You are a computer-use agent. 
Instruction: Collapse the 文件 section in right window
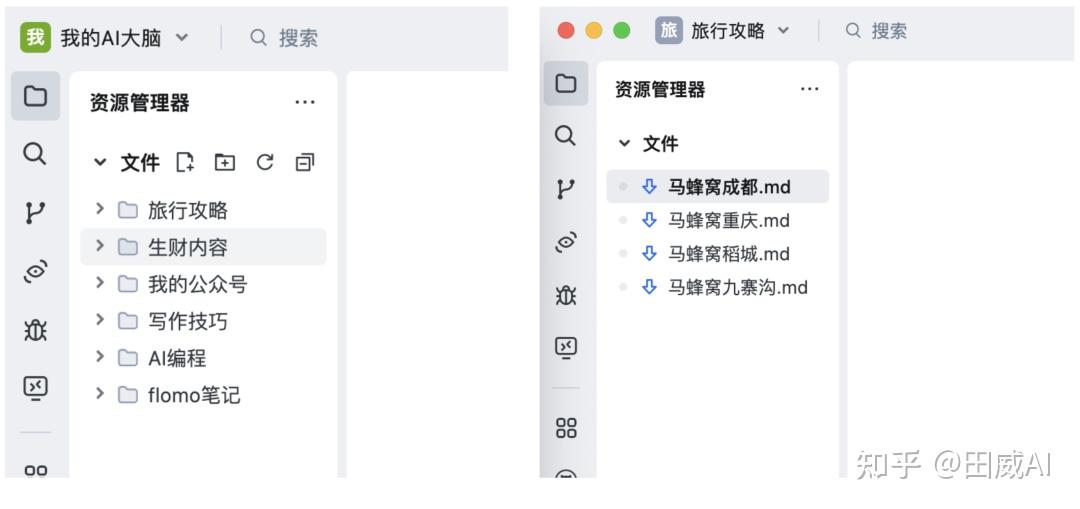(x=625, y=144)
